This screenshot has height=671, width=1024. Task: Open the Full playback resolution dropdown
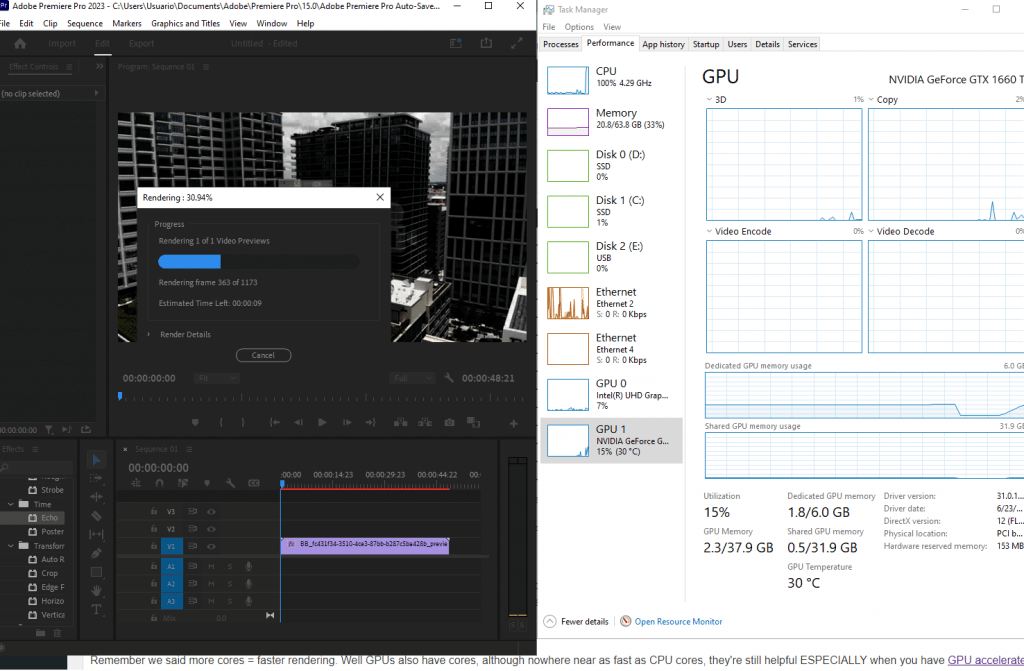point(413,378)
